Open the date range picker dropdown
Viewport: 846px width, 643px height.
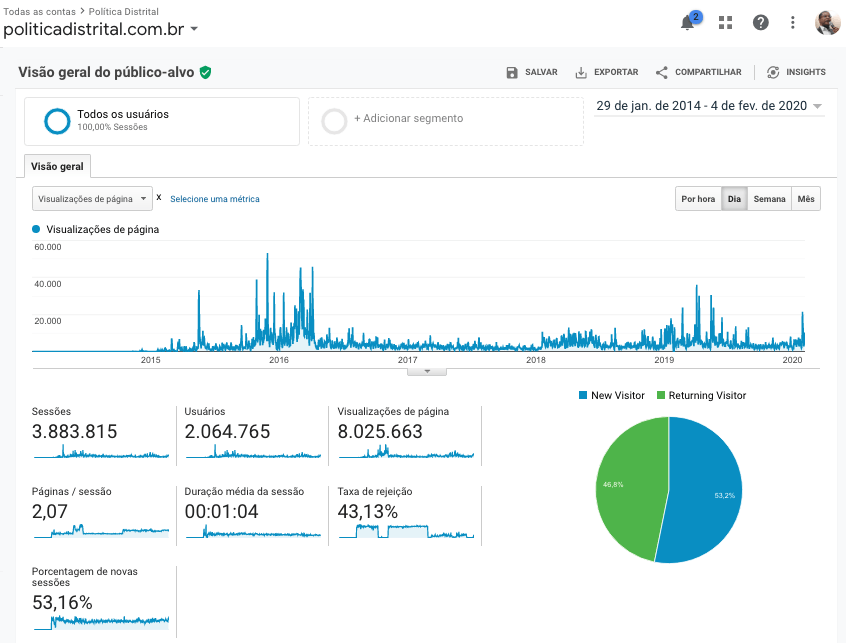click(709, 106)
